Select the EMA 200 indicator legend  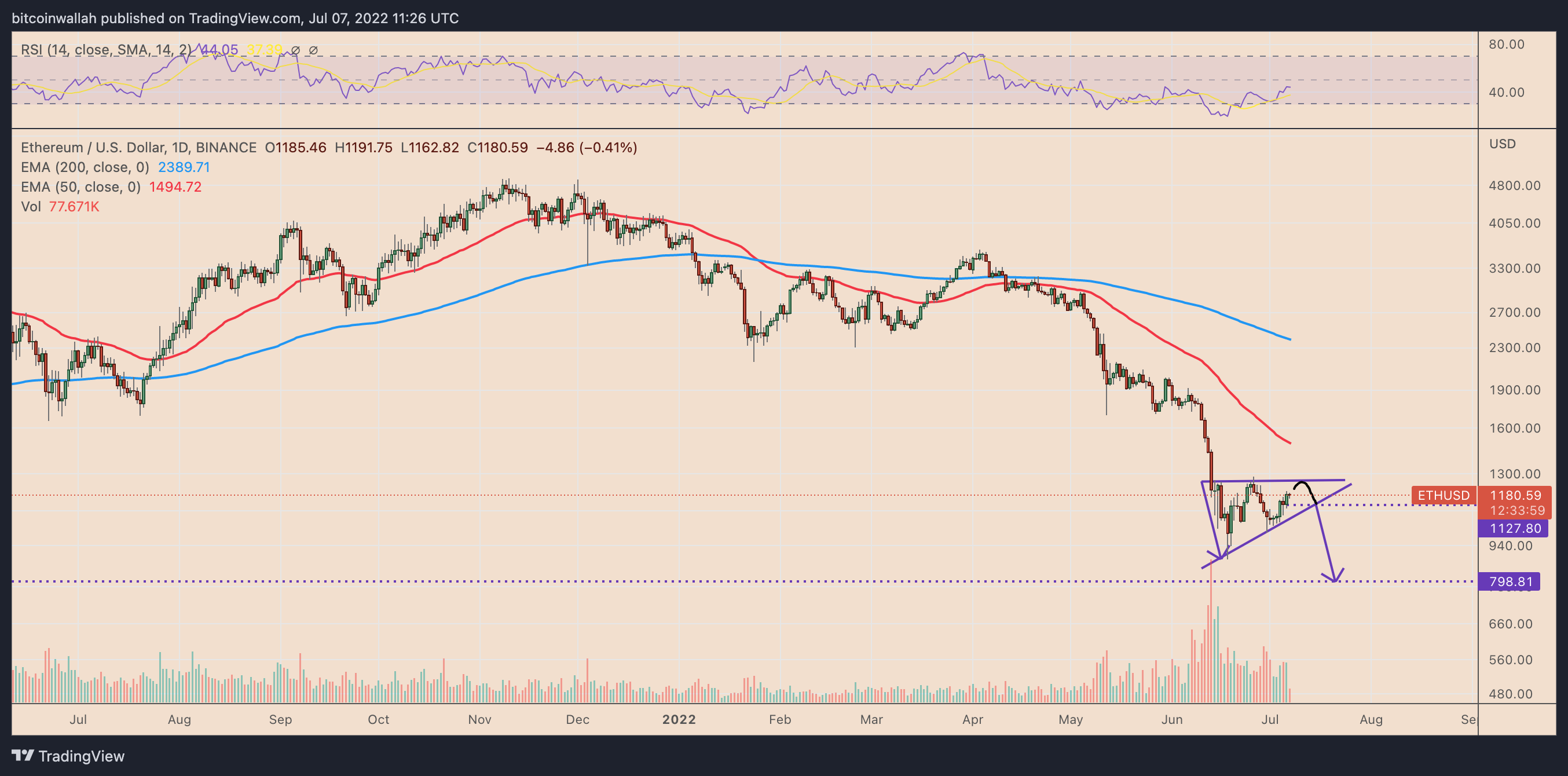coord(85,167)
